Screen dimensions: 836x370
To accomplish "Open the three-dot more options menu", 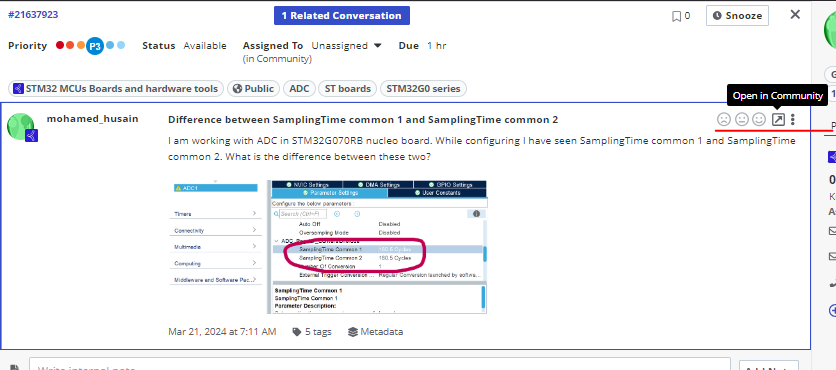I will point(793,119).
